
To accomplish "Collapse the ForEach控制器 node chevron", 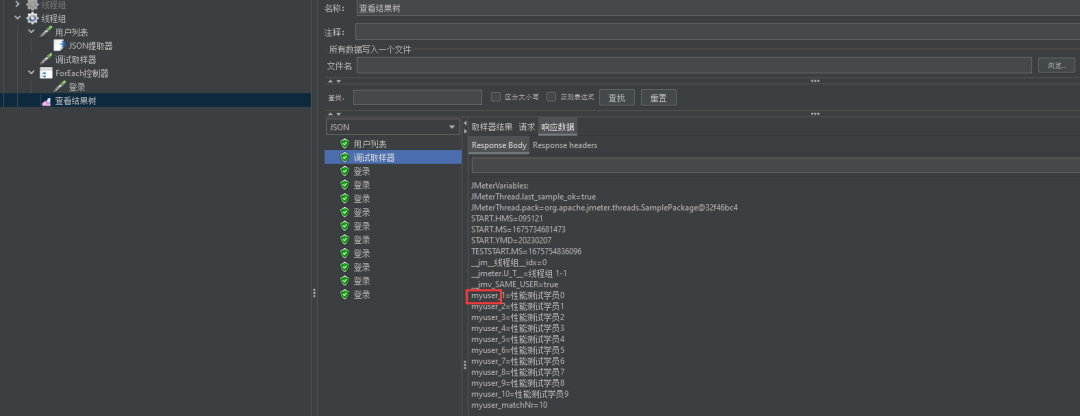I will pyautogui.click(x=31, y=73).
